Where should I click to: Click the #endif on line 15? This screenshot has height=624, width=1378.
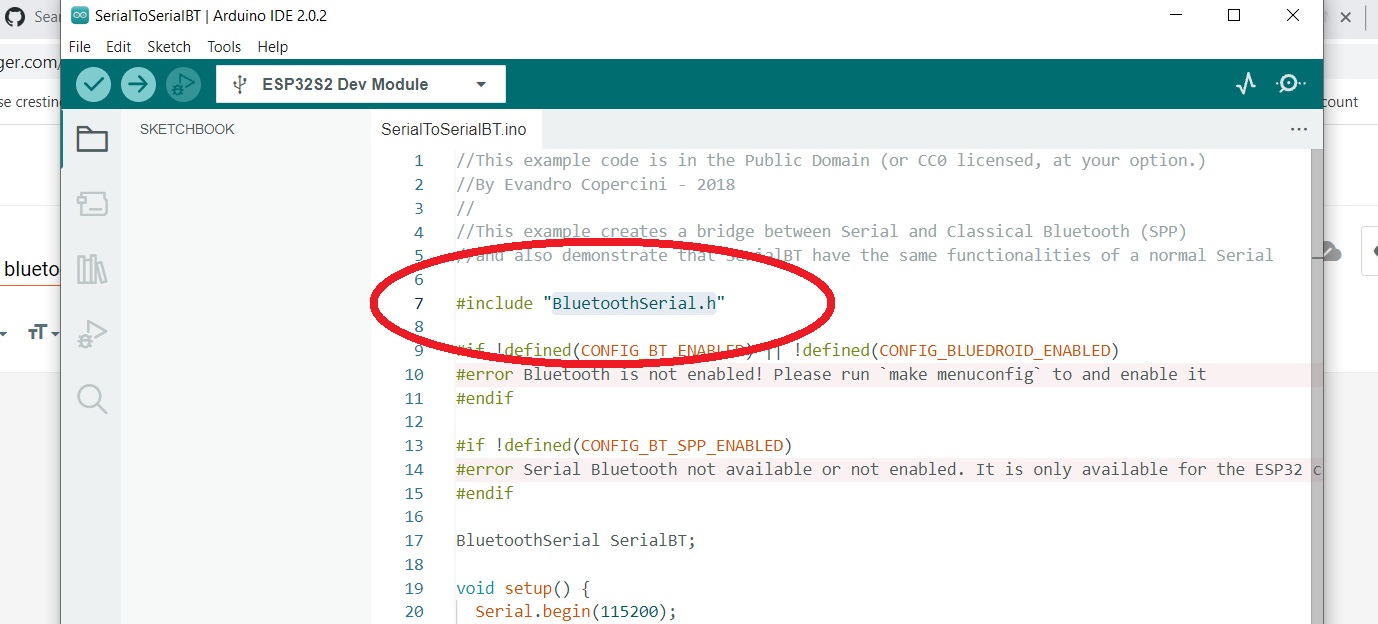pos(484,493)
